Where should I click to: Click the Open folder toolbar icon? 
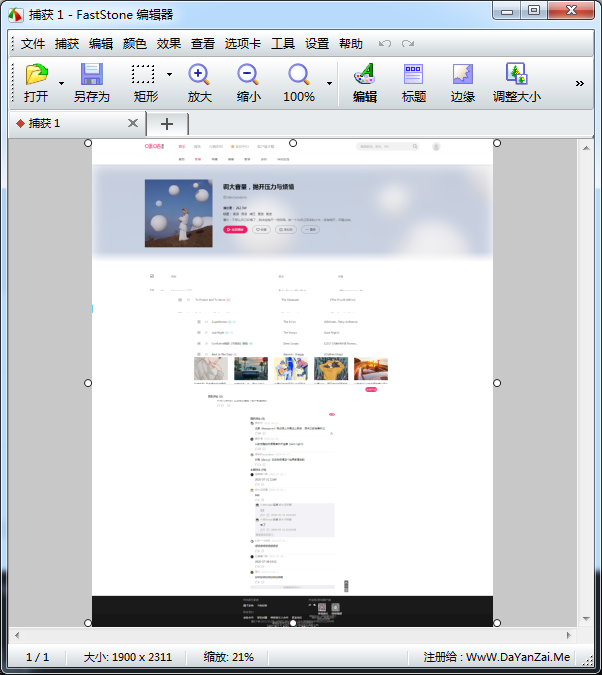pyautogui.click(x=36, y=76)
